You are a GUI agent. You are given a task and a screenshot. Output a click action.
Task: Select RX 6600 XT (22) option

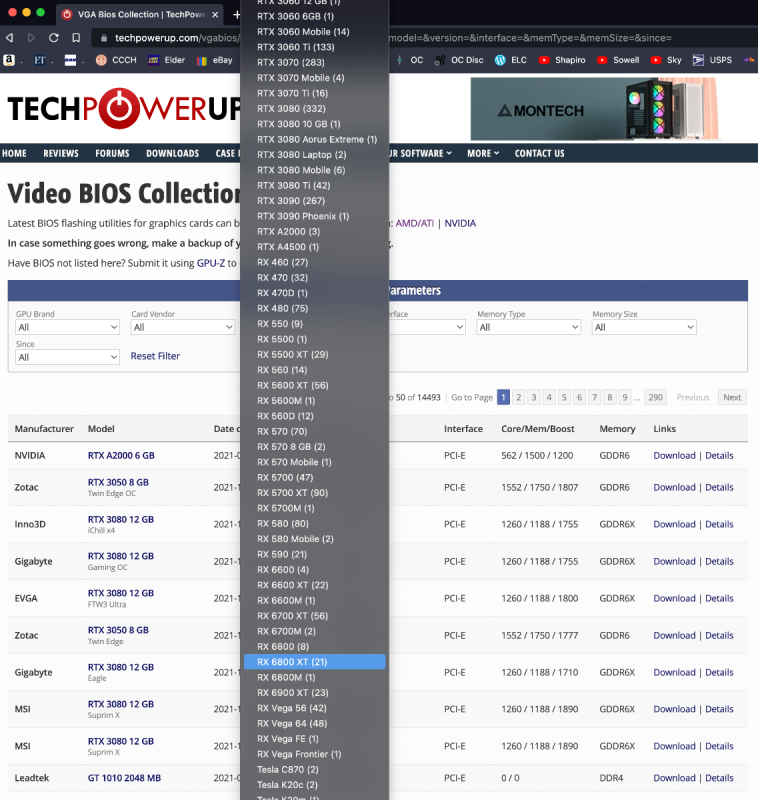(315, 585)
